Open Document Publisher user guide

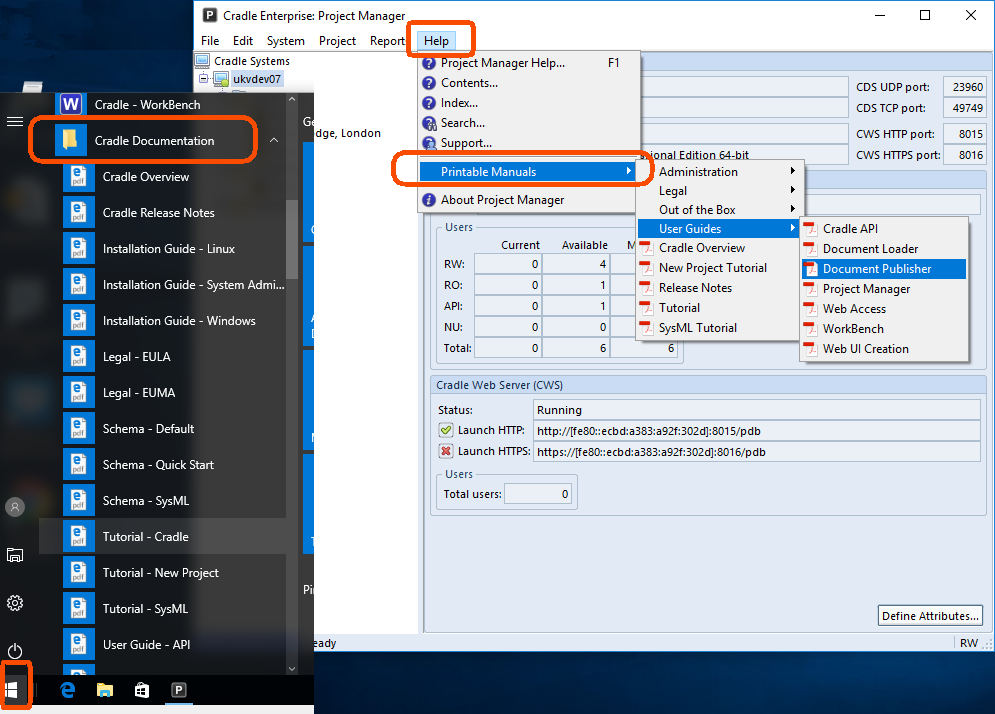(x=884, y=268)
